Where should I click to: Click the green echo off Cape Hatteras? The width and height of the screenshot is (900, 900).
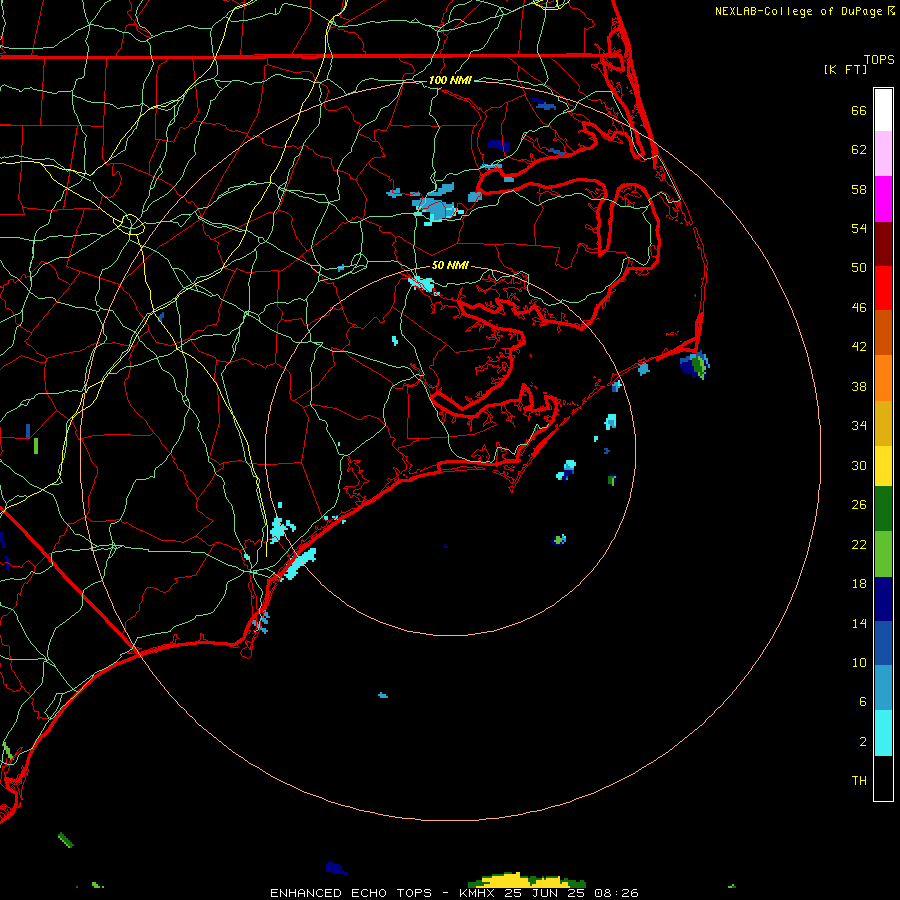coord(695,365)
